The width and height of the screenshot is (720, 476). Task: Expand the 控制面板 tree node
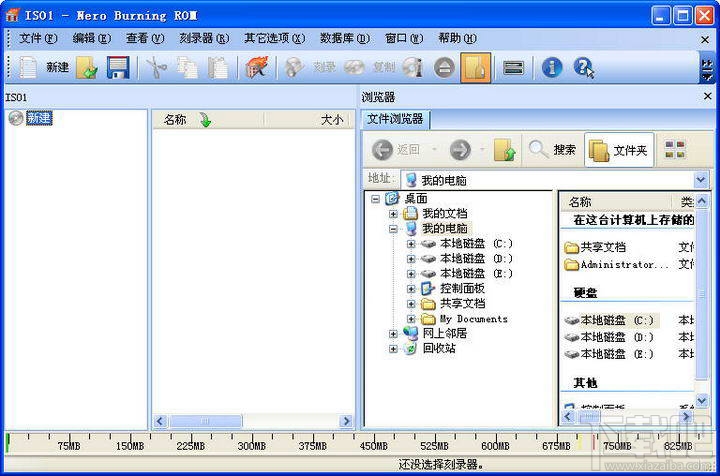(411, 289)
